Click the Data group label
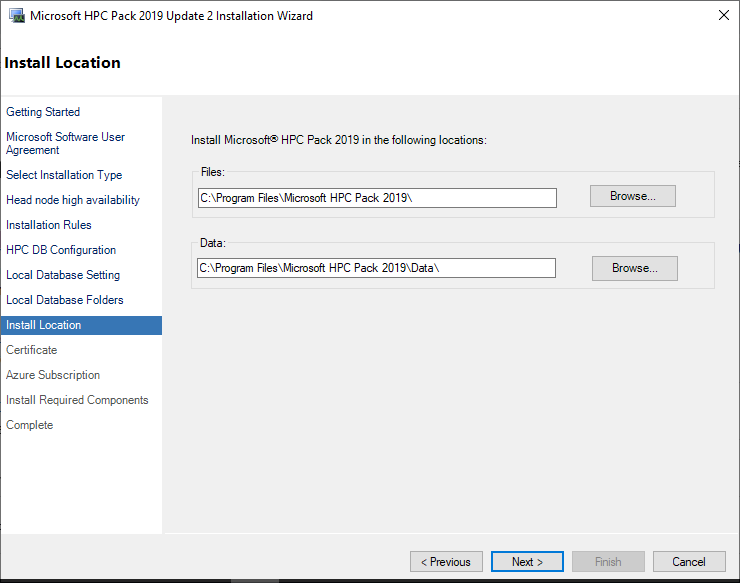Image resolution: width=740 pixels, height=583 pixels. (x=213, y=243)
